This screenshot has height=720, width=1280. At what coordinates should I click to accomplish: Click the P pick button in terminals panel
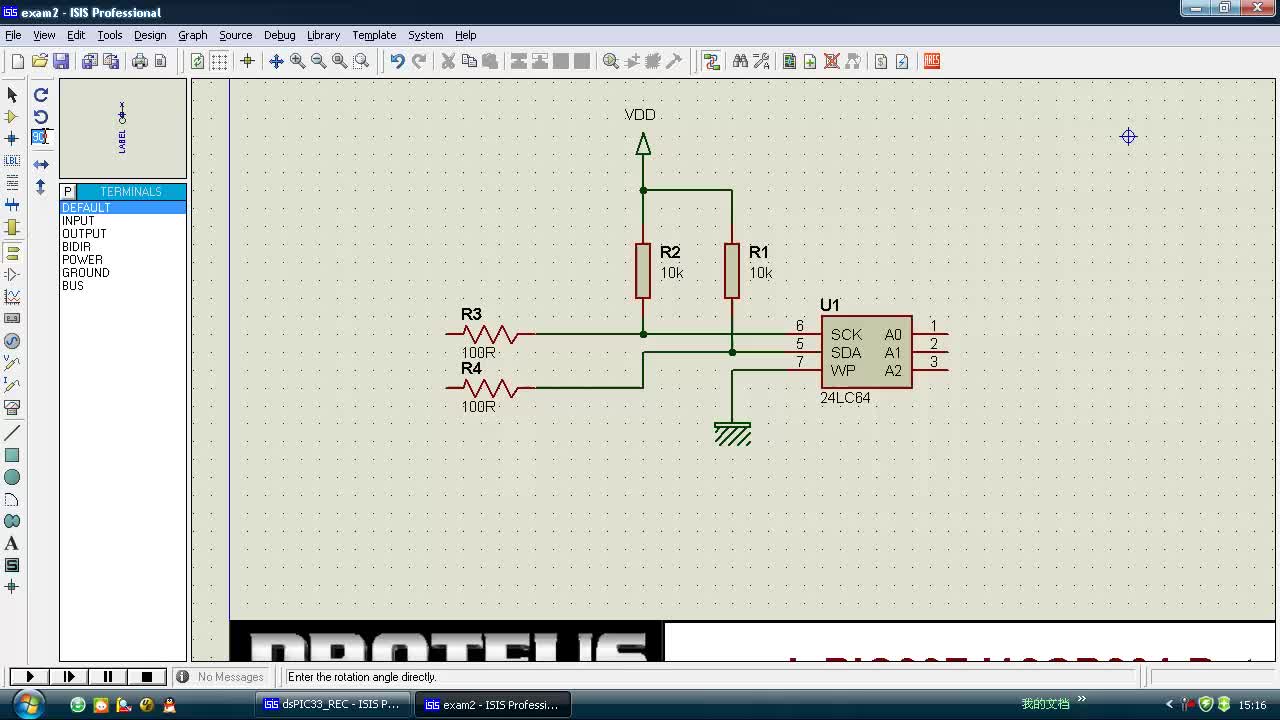tap(68, 191)
